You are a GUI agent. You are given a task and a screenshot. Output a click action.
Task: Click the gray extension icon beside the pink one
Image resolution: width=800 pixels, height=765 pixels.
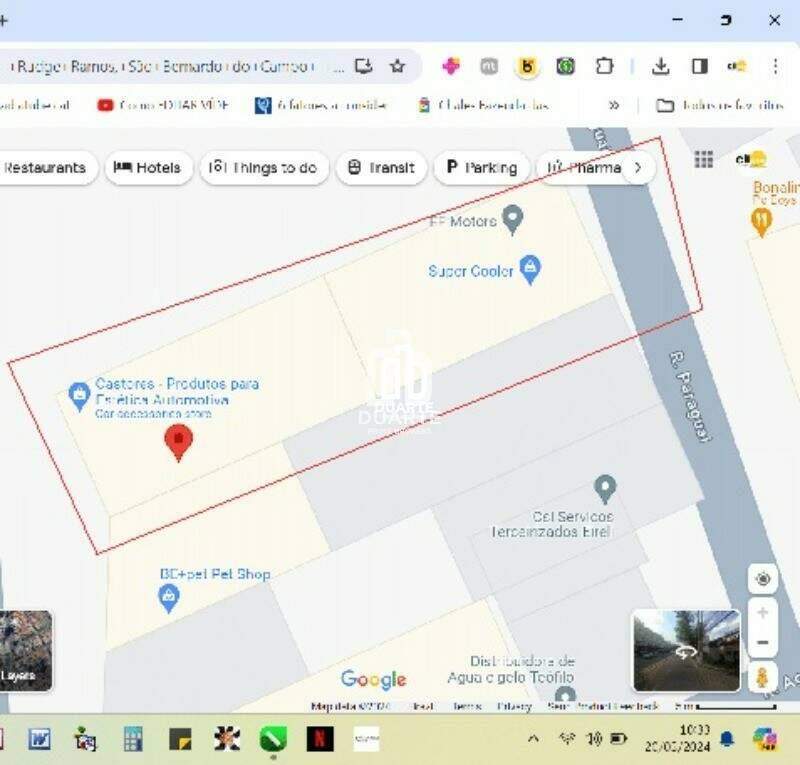coord(489,66)
